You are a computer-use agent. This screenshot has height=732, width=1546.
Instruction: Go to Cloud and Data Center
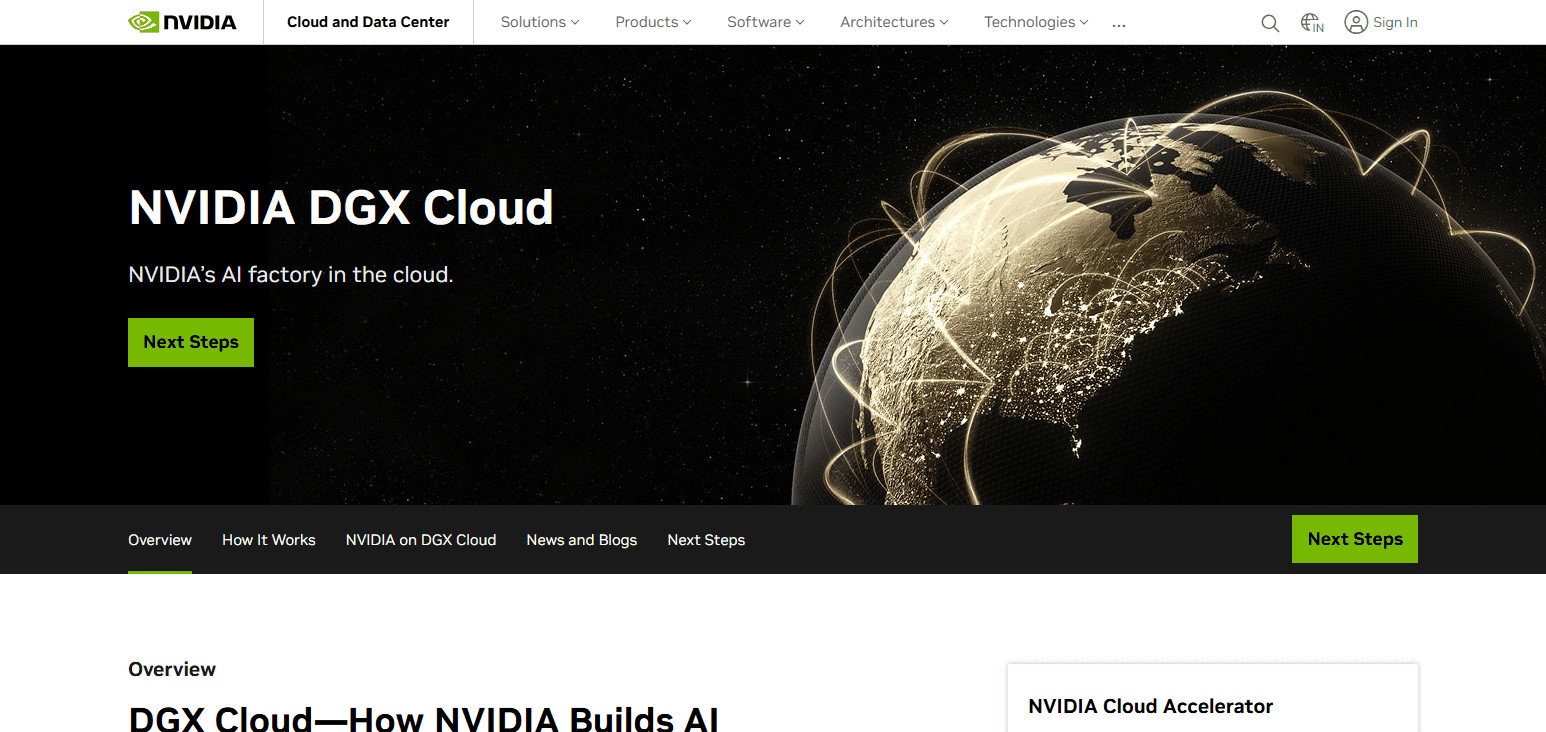pos(368,22)
